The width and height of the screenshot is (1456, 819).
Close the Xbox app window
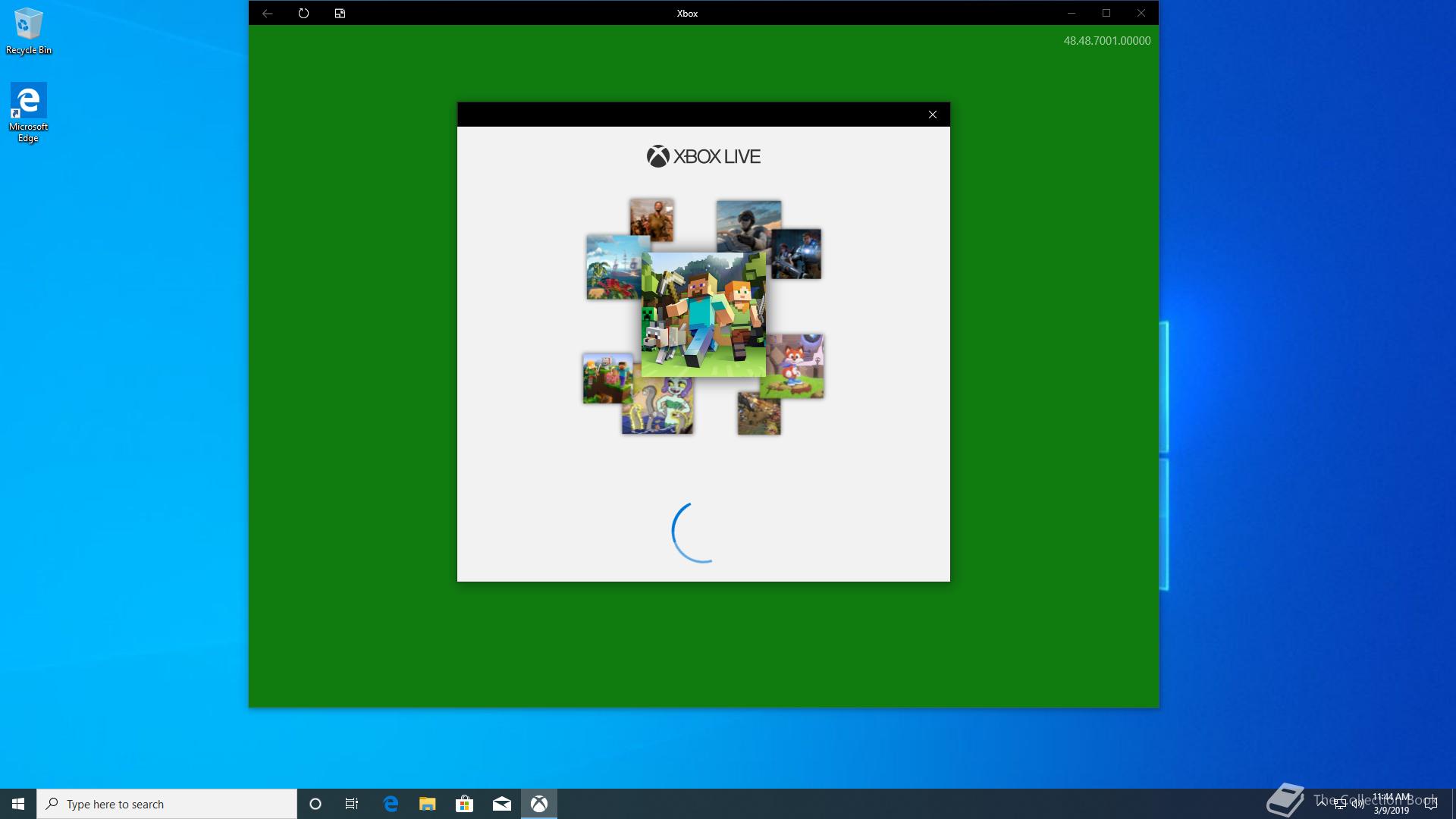1141,13
